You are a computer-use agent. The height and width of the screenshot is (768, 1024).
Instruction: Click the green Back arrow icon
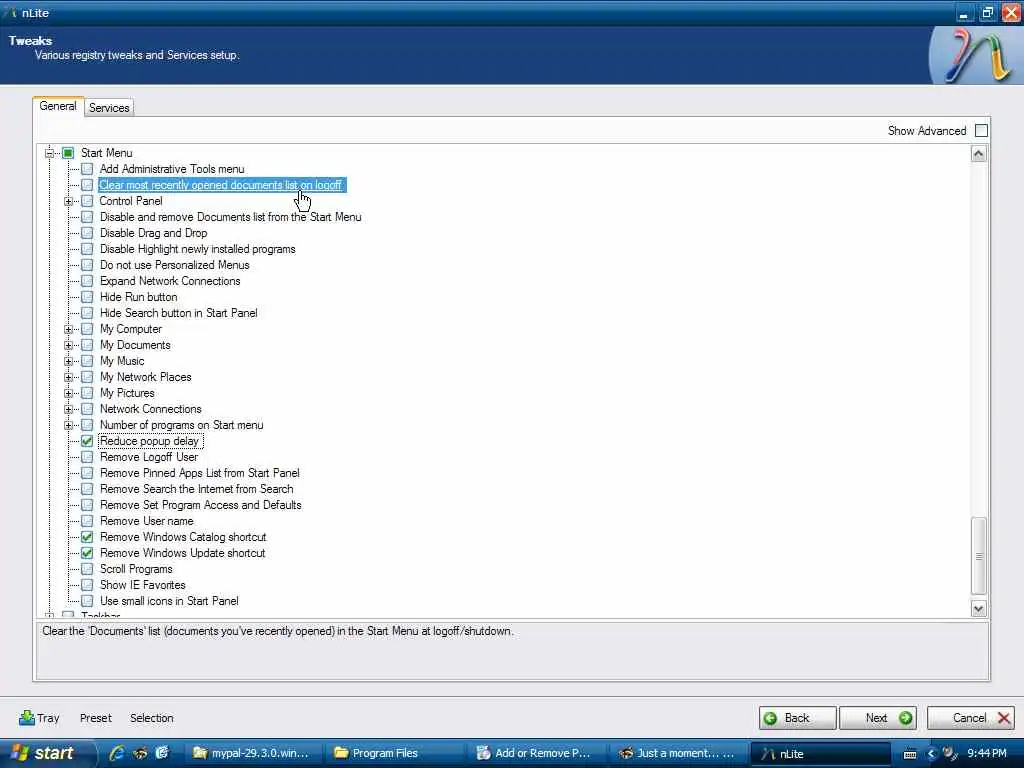click(x=770, y=718)
